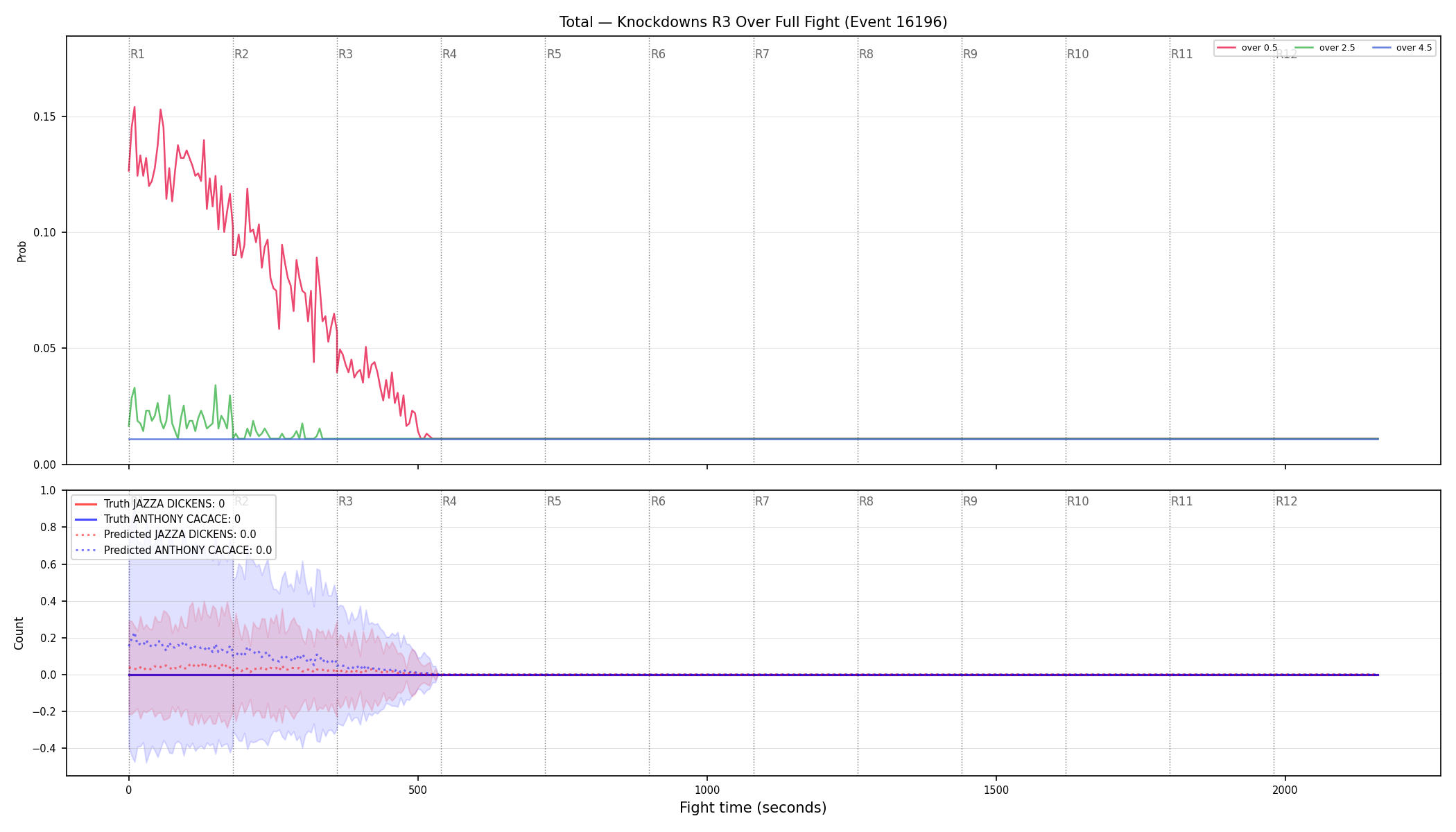Image resolution: width=1456 pixels, height=832 pixels.
Task: Click the R10 round label in Count plot
Action: point(1077,501)
